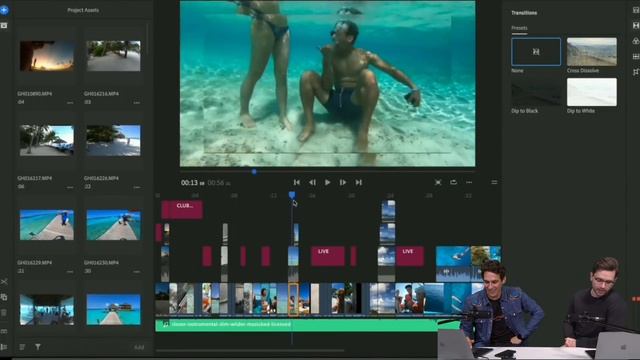Screen dimensions: 640x360
Task: Switch to the Presets tab in Transitions
Action: 519,28
